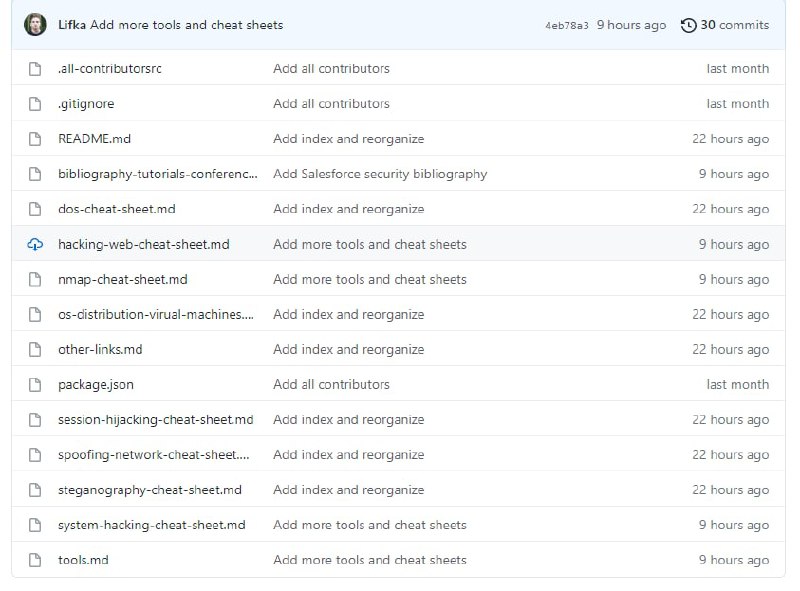
Task: Open commit hash 4eb78a3
Action: pyautogui.click(x=566, y=25)
